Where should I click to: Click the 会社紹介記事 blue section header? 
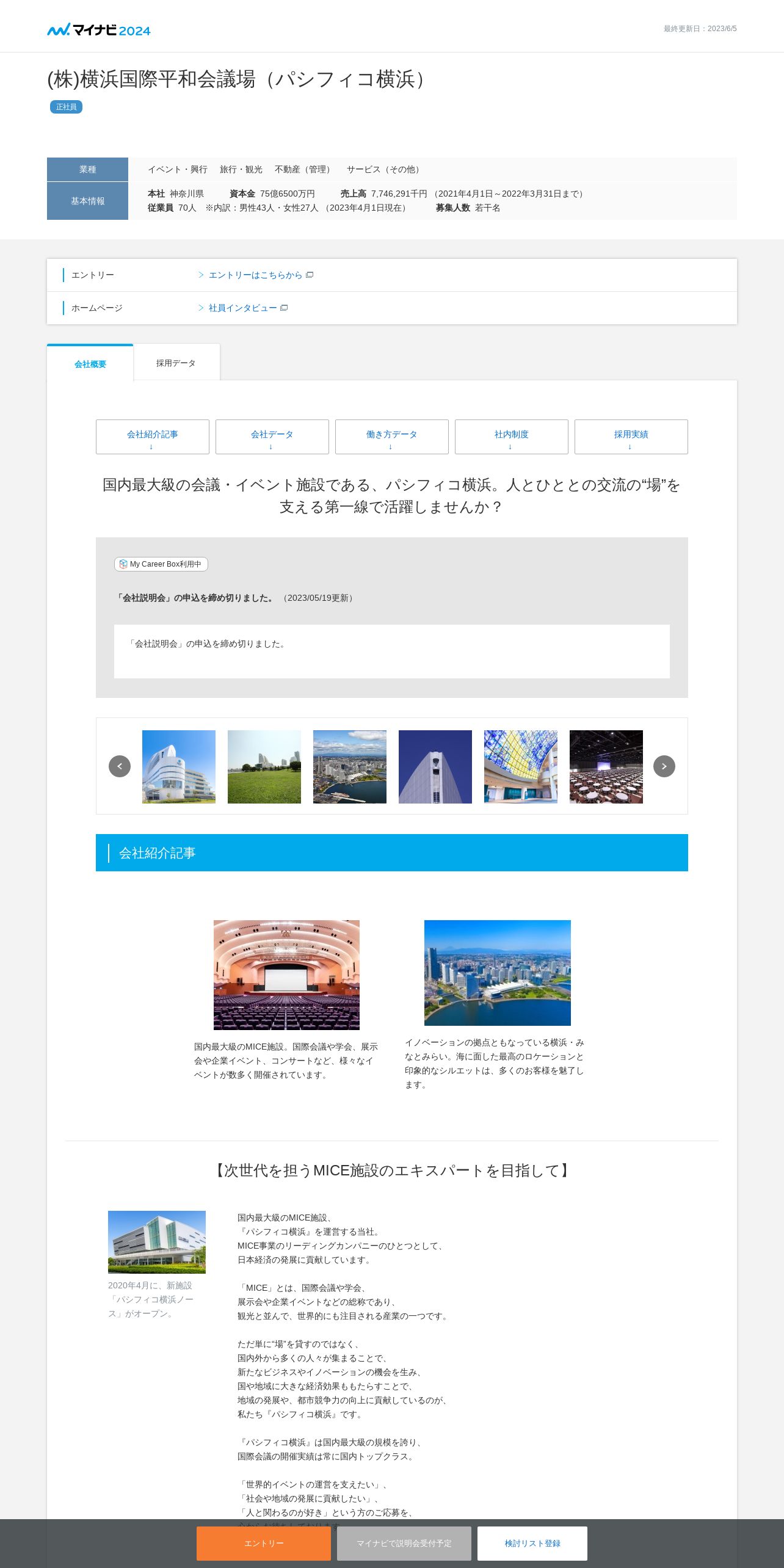pyautogui.click(x=392, y=853)
